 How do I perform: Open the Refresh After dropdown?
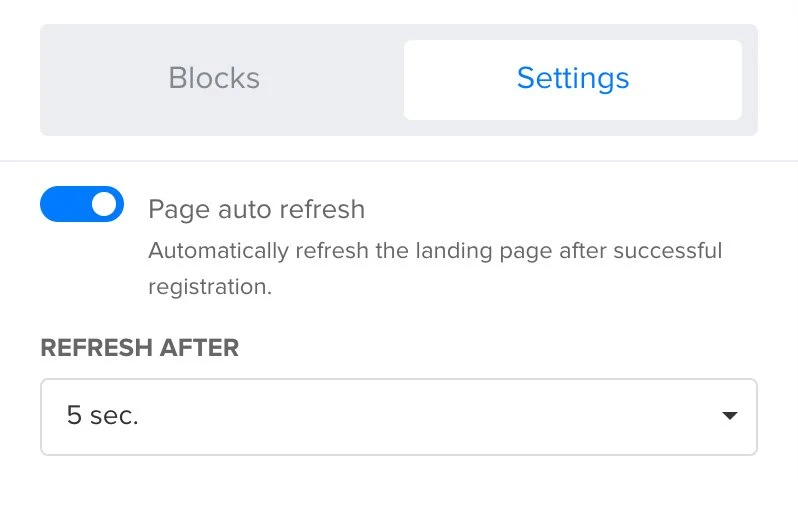point(398,416)
